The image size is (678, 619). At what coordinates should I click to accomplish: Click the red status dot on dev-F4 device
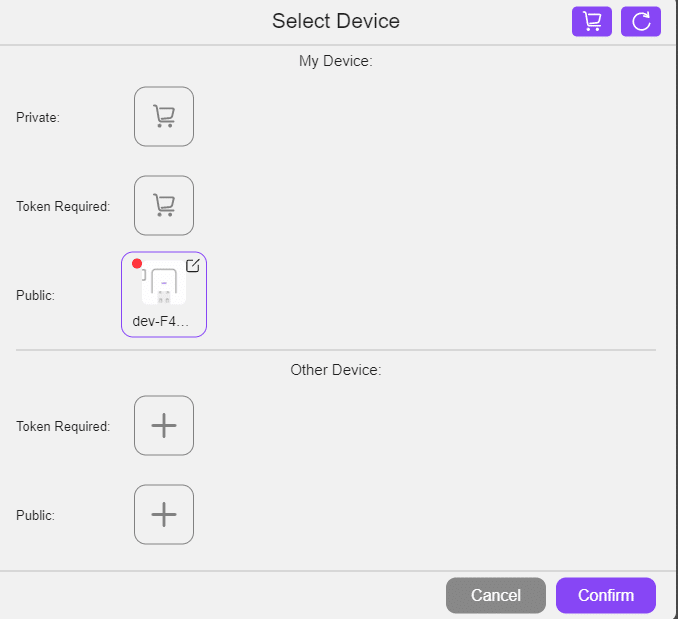coord(137,265)
